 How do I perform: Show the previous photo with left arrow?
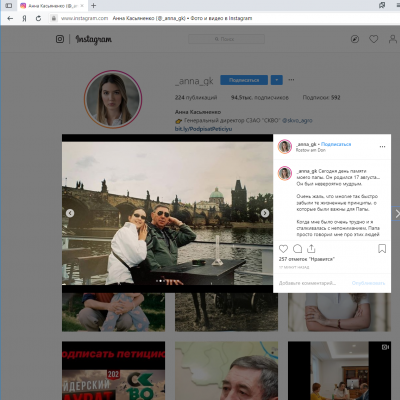click(70, 213)
